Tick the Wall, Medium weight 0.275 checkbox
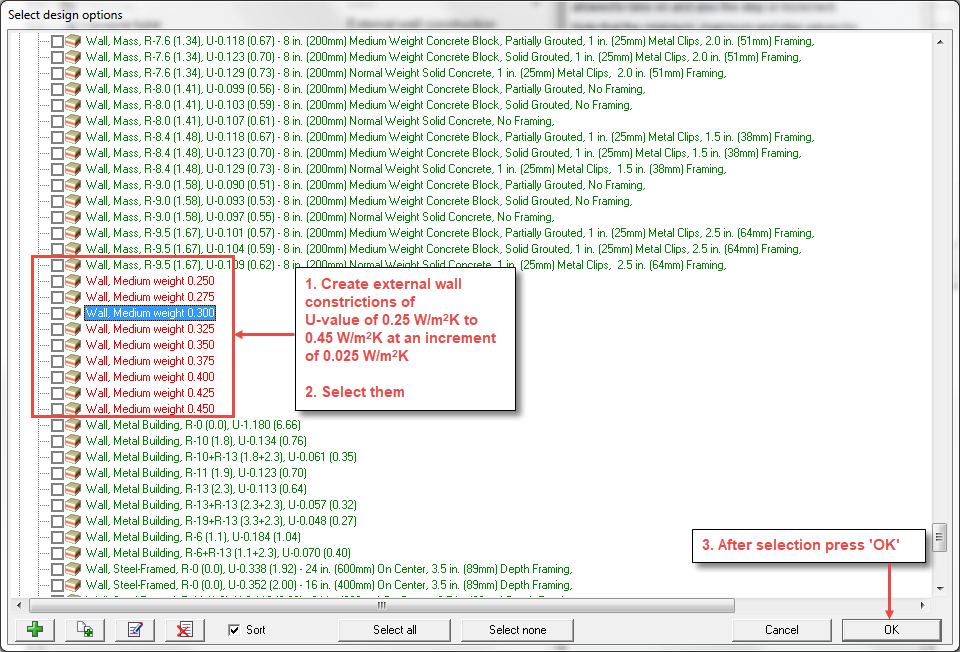The image size is (960, 652). (x=57, y=297)
